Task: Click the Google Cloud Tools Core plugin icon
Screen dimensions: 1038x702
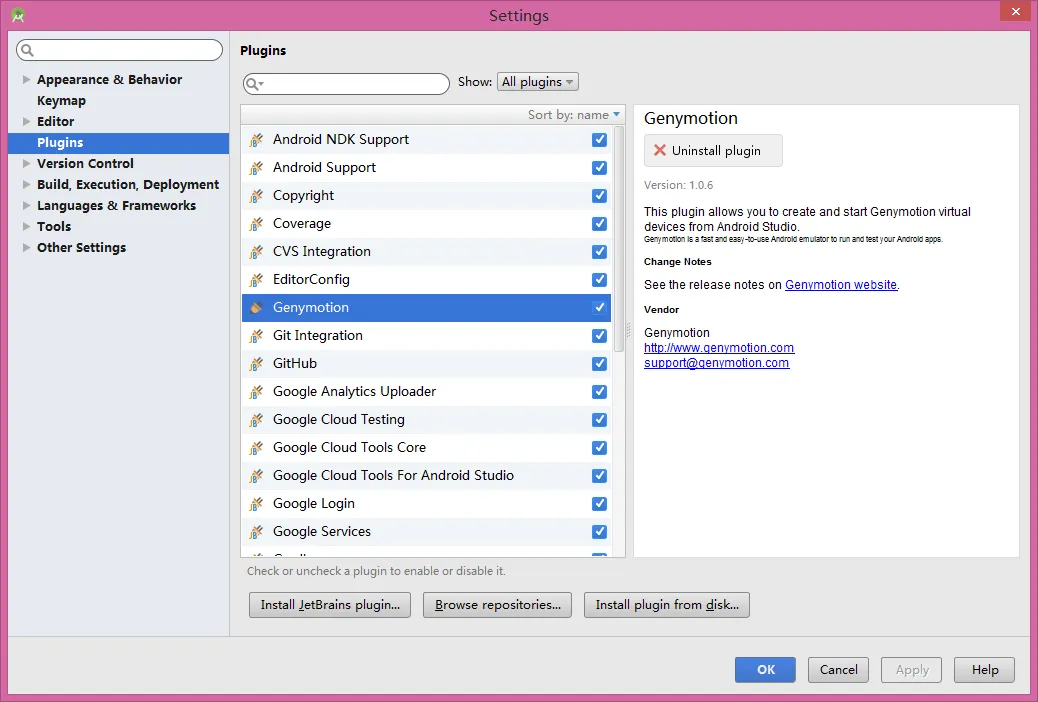Action: click(x=256, y=448)
